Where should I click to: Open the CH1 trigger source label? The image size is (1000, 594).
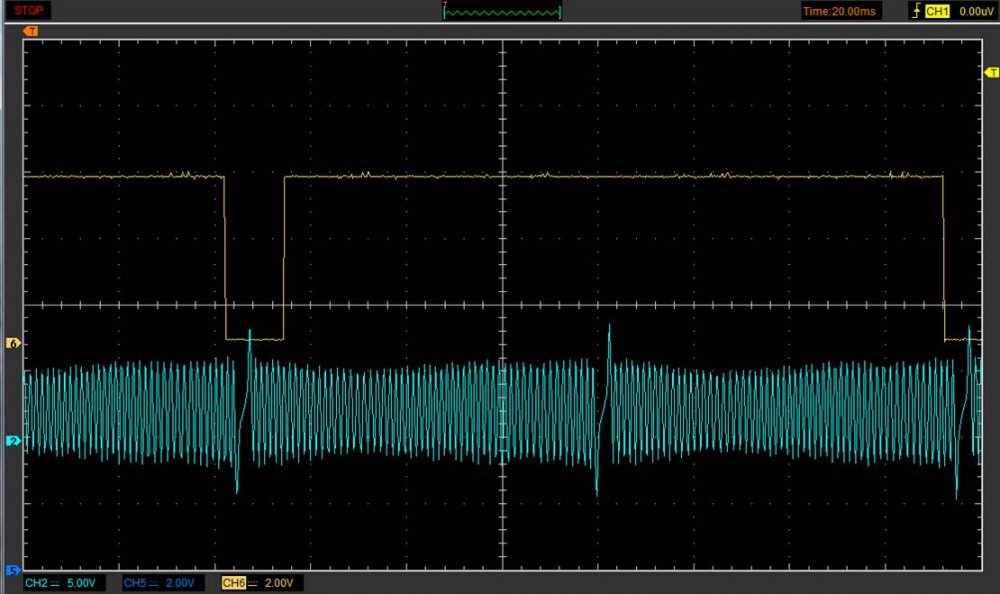[x=937, y=11]
